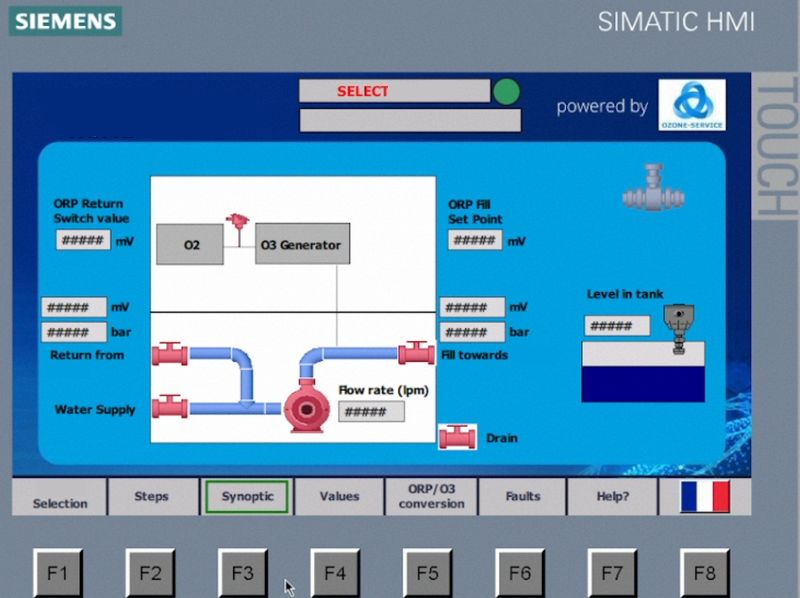
Task: Click the F1 function key
Action: [x=58, y=573]
